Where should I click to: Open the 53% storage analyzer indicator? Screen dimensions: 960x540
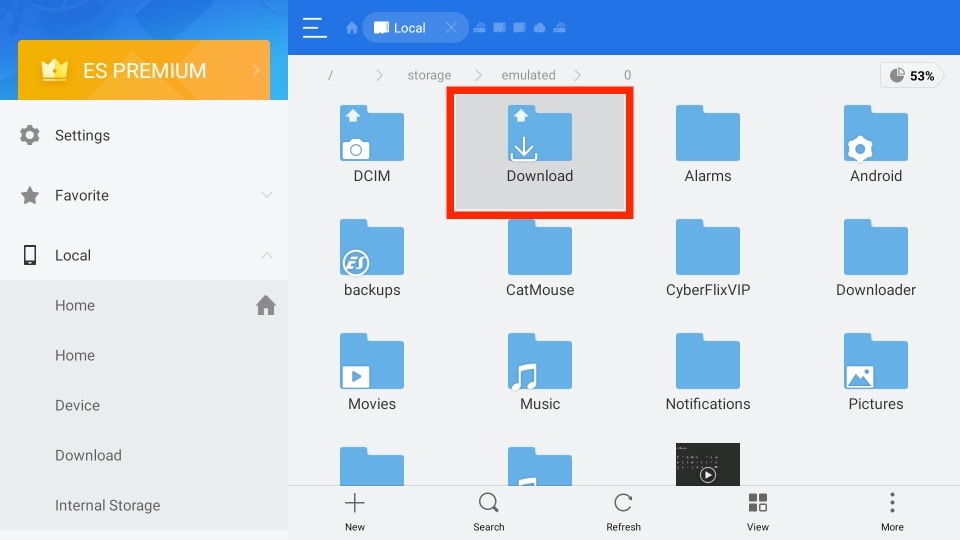[911, 75]
